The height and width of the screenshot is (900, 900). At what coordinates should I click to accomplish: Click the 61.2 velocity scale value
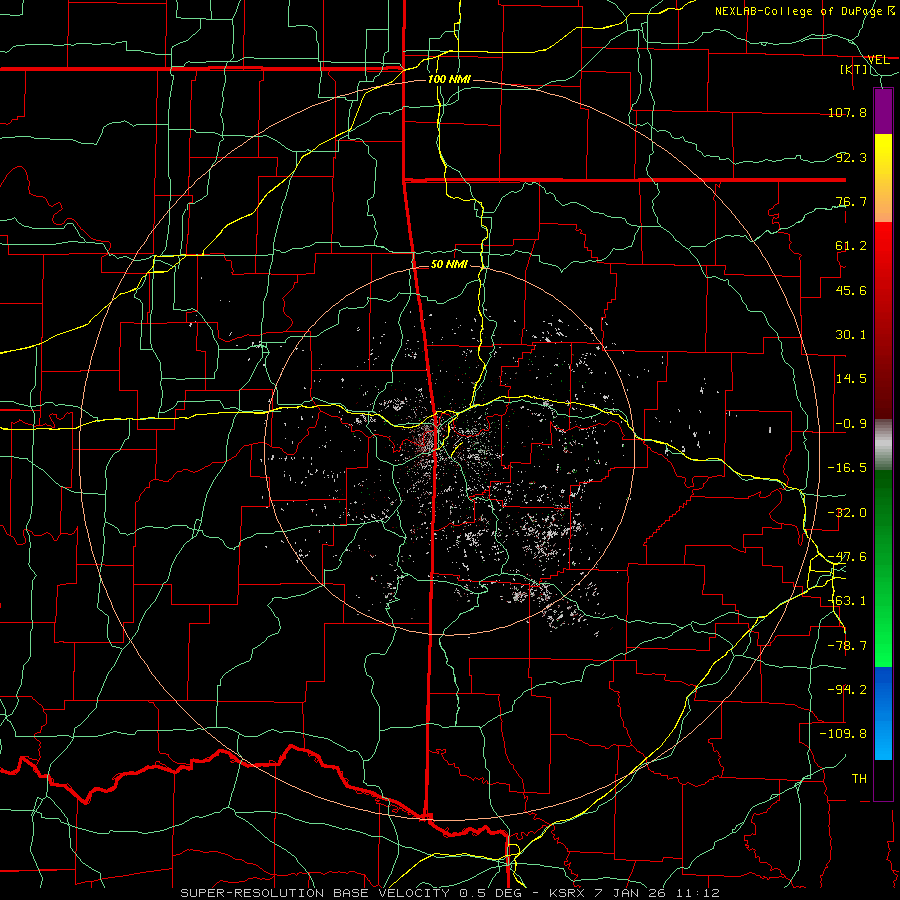point(851,246)
